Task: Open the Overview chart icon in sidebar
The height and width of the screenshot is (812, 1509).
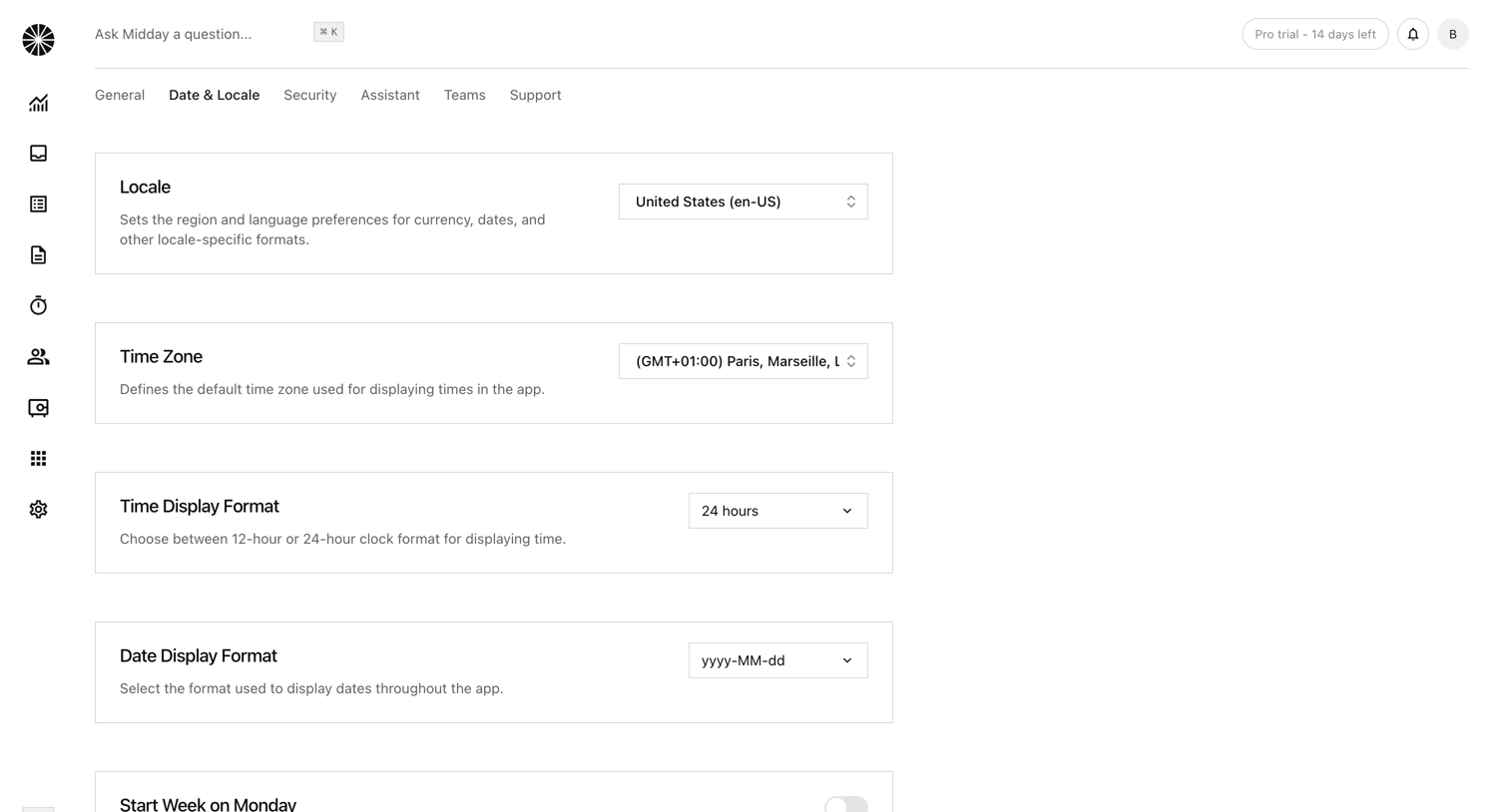Action: (38, 103)
